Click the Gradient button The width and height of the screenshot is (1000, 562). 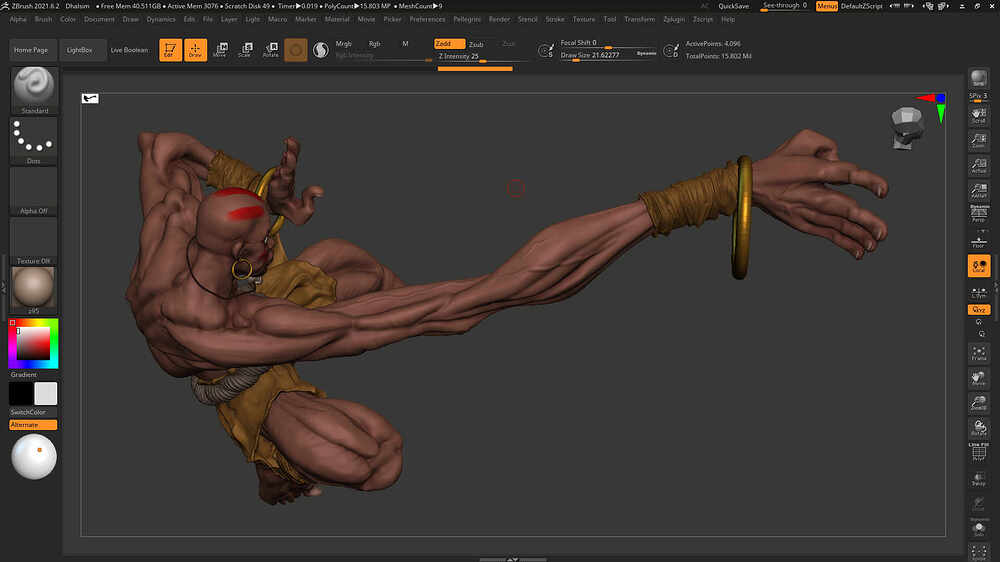coord(24,374)
